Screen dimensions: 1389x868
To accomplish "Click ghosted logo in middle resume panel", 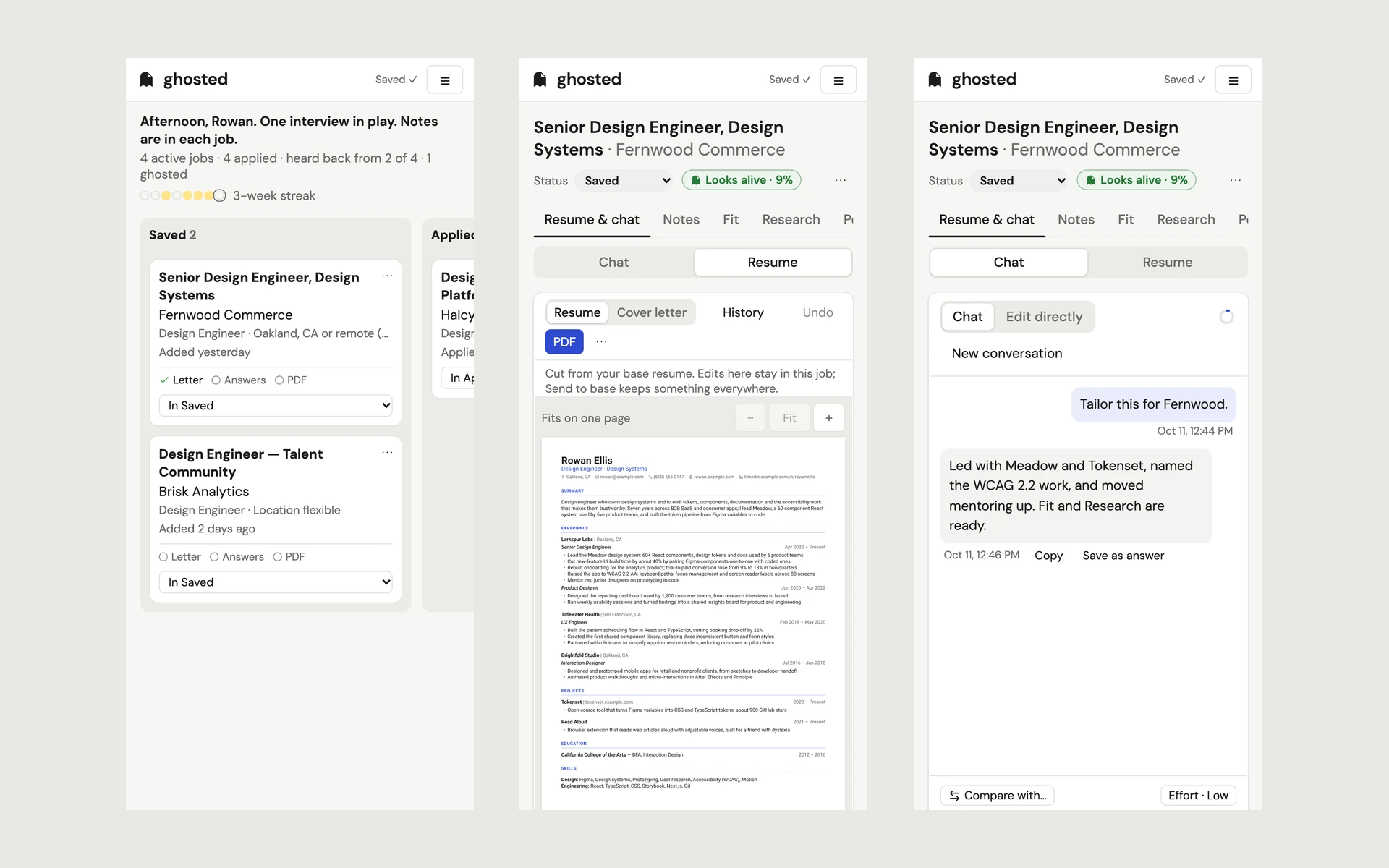I will (x=577, y=80).
